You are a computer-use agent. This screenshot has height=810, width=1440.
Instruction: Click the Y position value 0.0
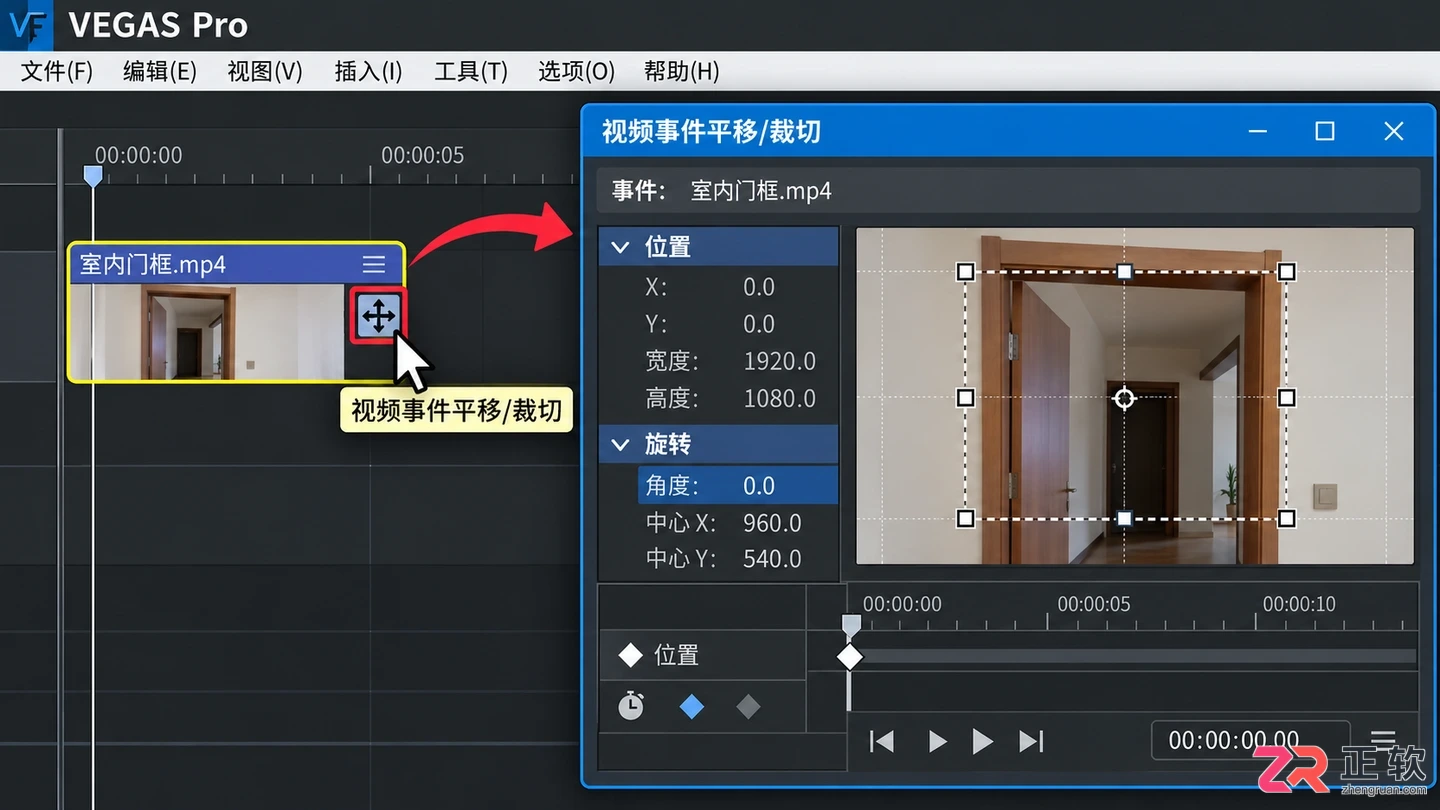(x=759, y=324)
